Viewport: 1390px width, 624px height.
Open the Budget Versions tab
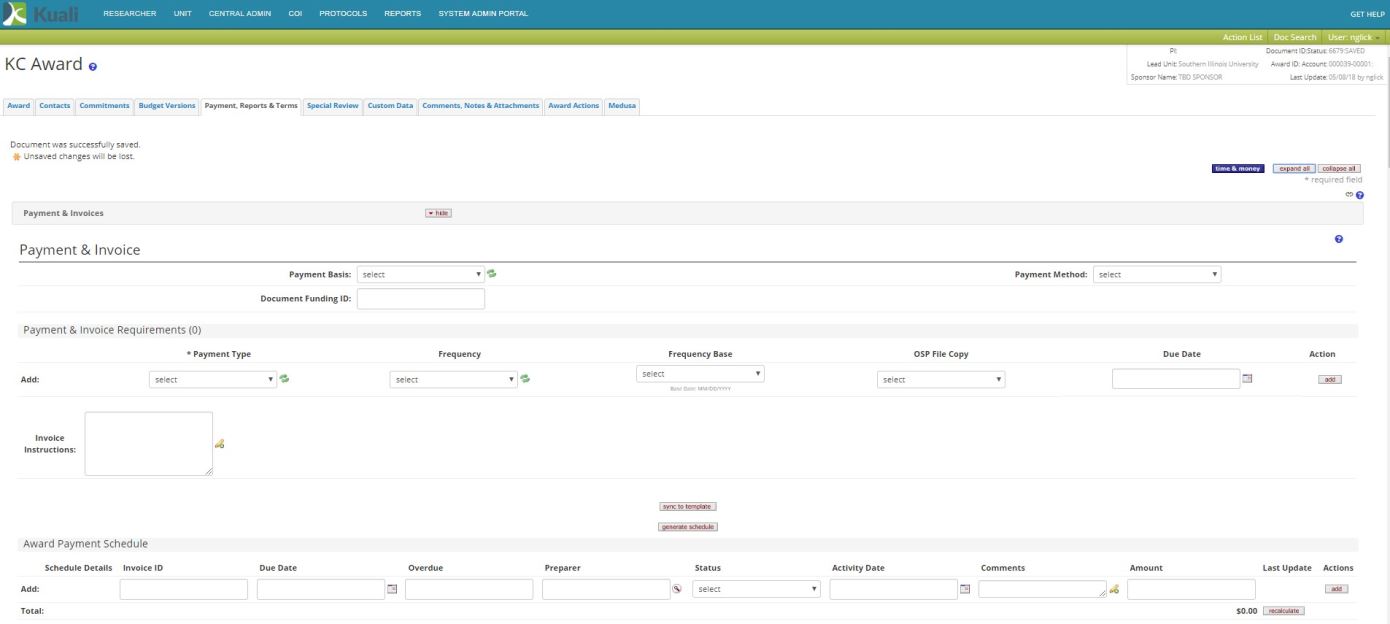pos(166,106)
